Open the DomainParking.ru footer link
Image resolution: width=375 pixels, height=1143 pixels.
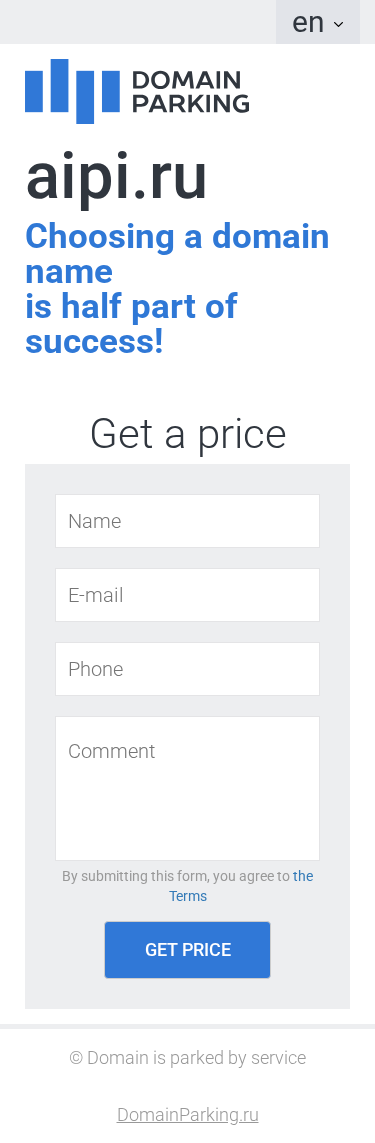[188, 1115]
